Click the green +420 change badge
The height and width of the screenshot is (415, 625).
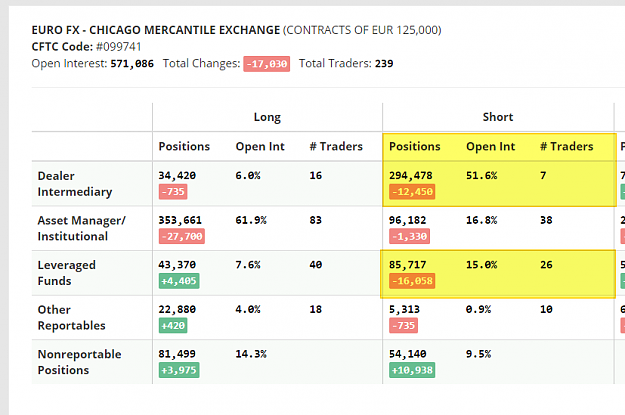[x=173, y=326]
